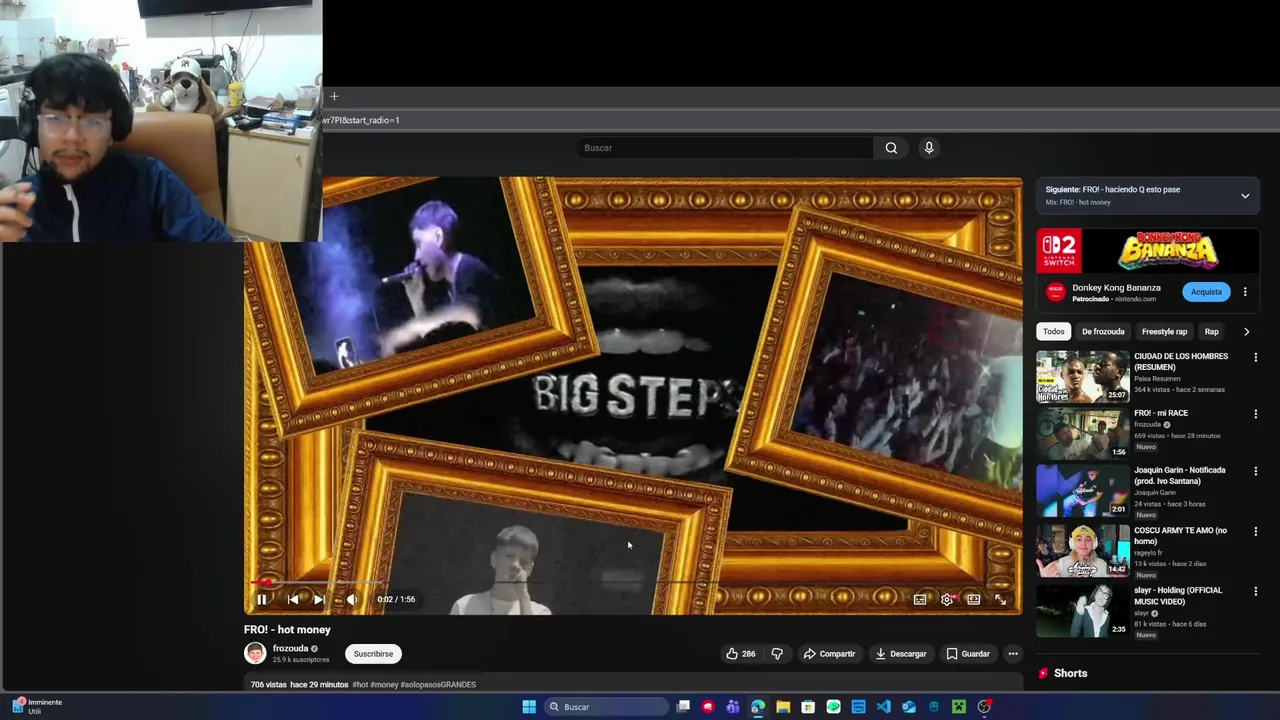This screenshot has width=1280, height=720.
Task: Open options for CIUDAD DE LOS HOMBRES
Action: click(x=1256, y=357)
